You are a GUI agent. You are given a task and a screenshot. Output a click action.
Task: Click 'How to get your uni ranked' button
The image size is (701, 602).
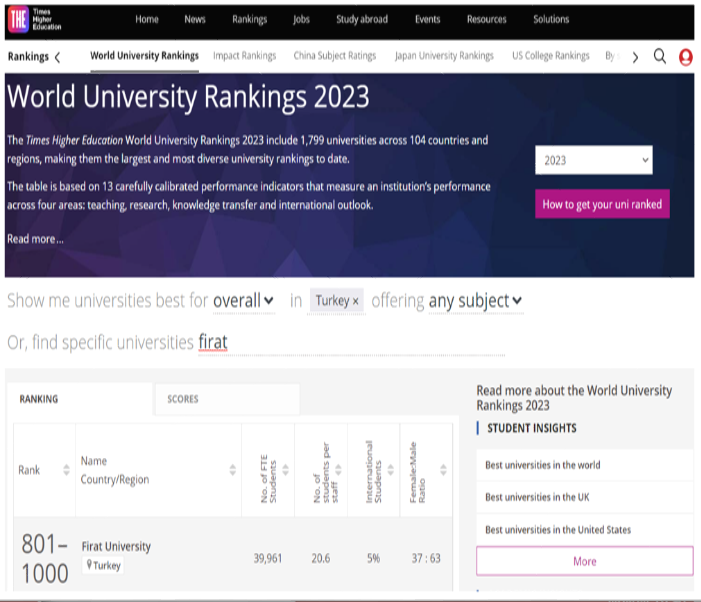[x=602, y=204]
